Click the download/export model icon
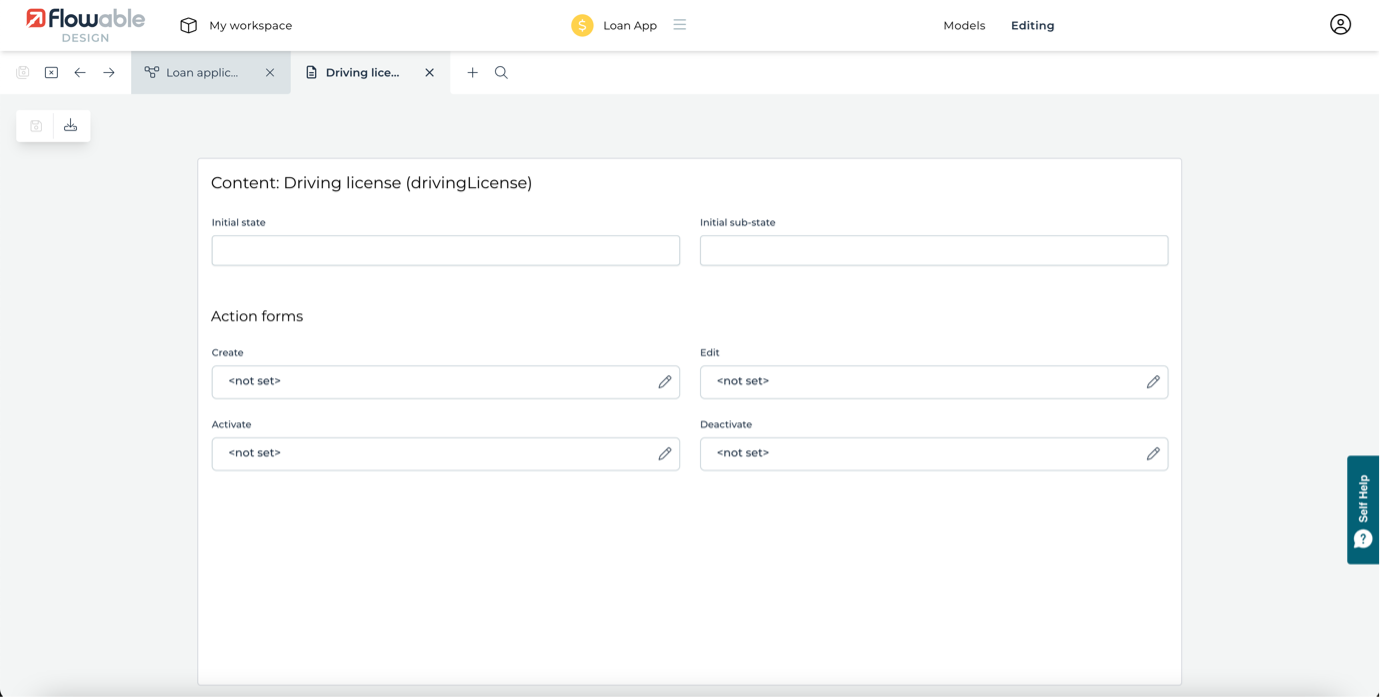 [71, 126]
